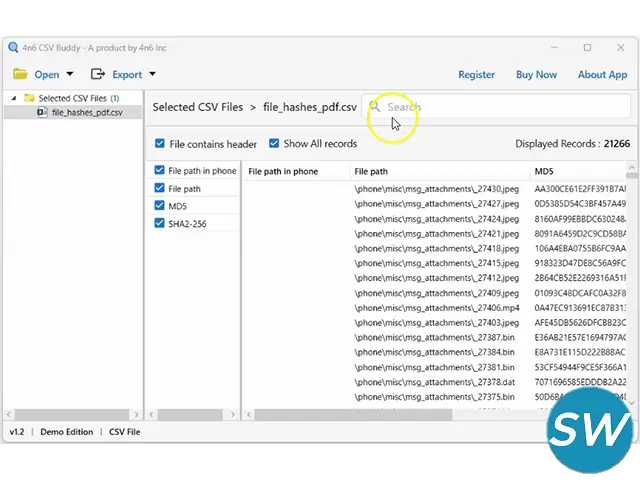Image resolution: width=640 pixels, height=480 pixels.
Task: Click the search magnifier icon
Action: tap(375, 106)
